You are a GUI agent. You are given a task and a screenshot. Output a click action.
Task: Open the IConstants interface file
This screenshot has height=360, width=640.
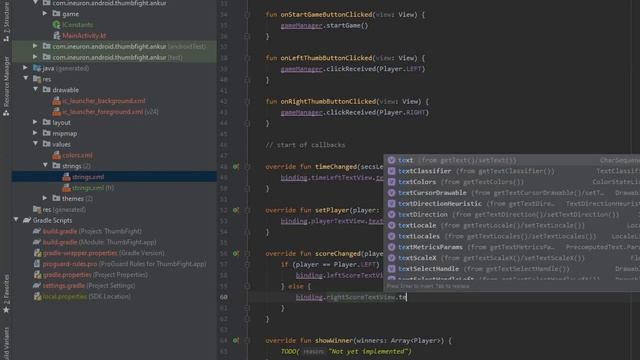pos(78,25)
